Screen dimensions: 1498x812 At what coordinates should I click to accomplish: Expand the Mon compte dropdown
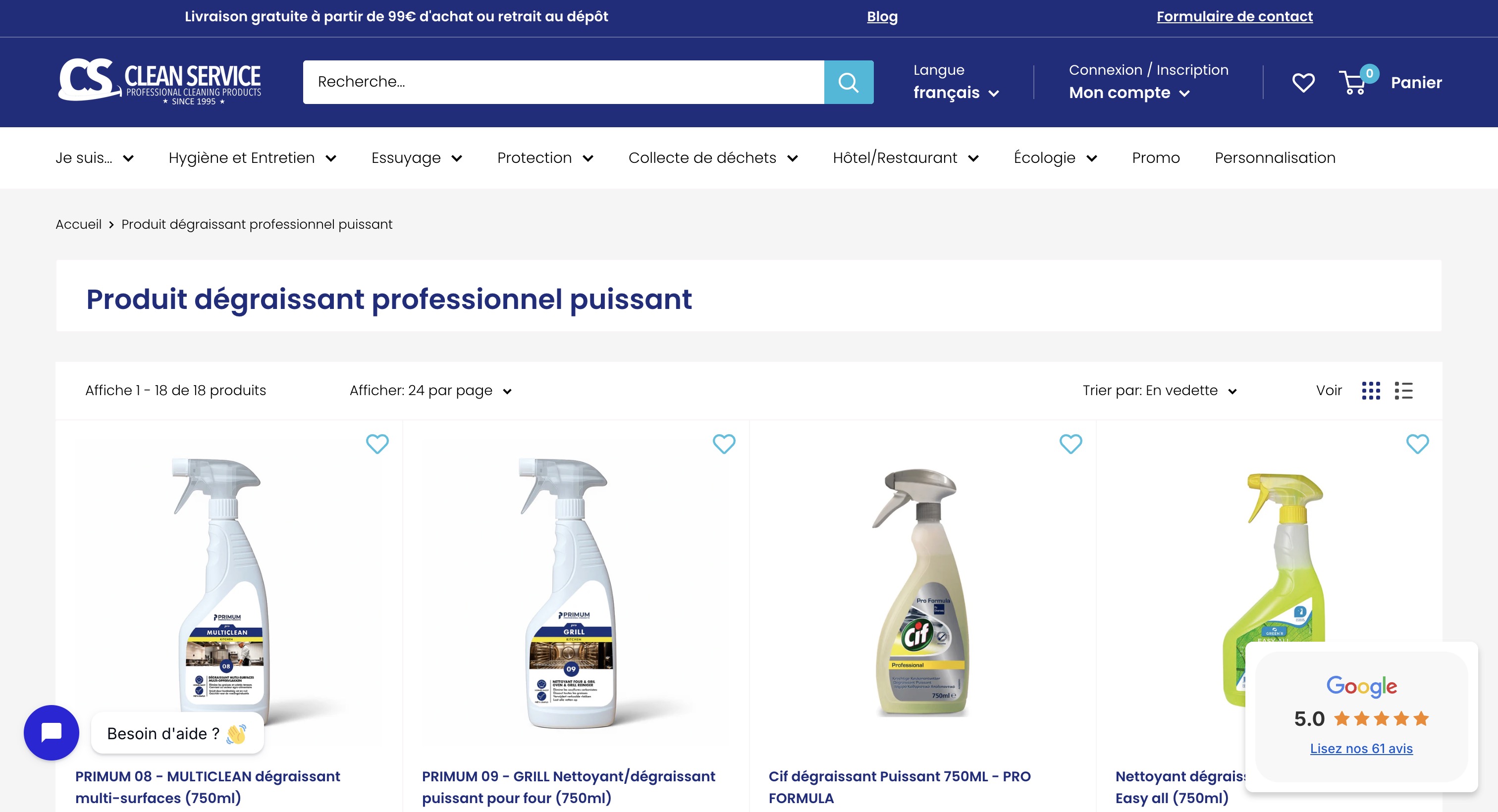tap(1129, 92)
